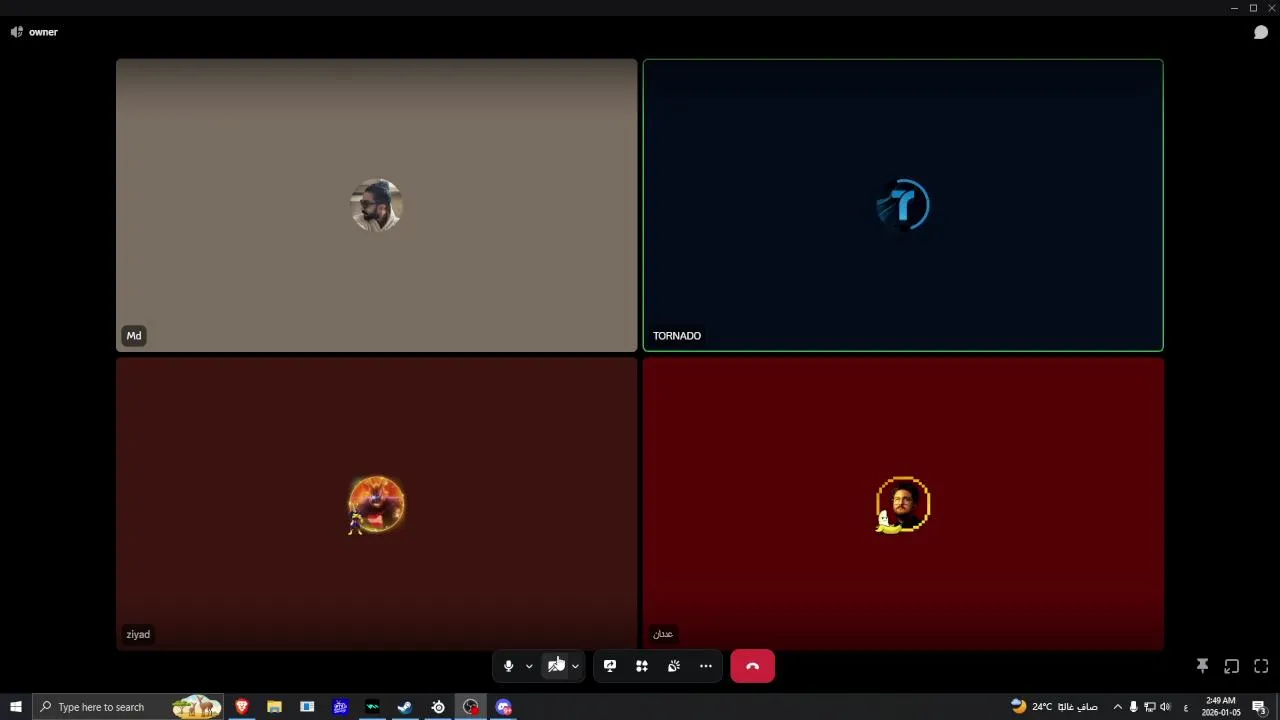Open the clock showing 2:49 AM
The height and width of the screenshot is (720, 1280).
coord(1221,707)
